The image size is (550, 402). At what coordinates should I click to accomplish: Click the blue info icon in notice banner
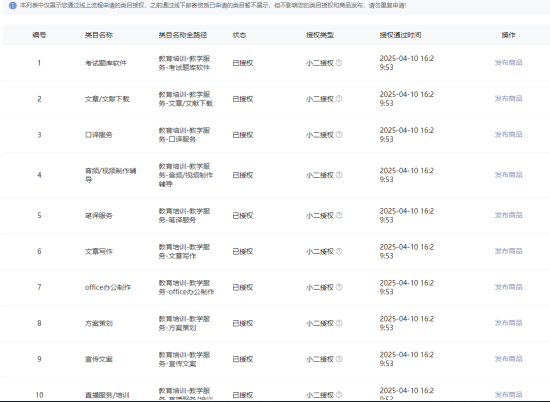(13, 6)
